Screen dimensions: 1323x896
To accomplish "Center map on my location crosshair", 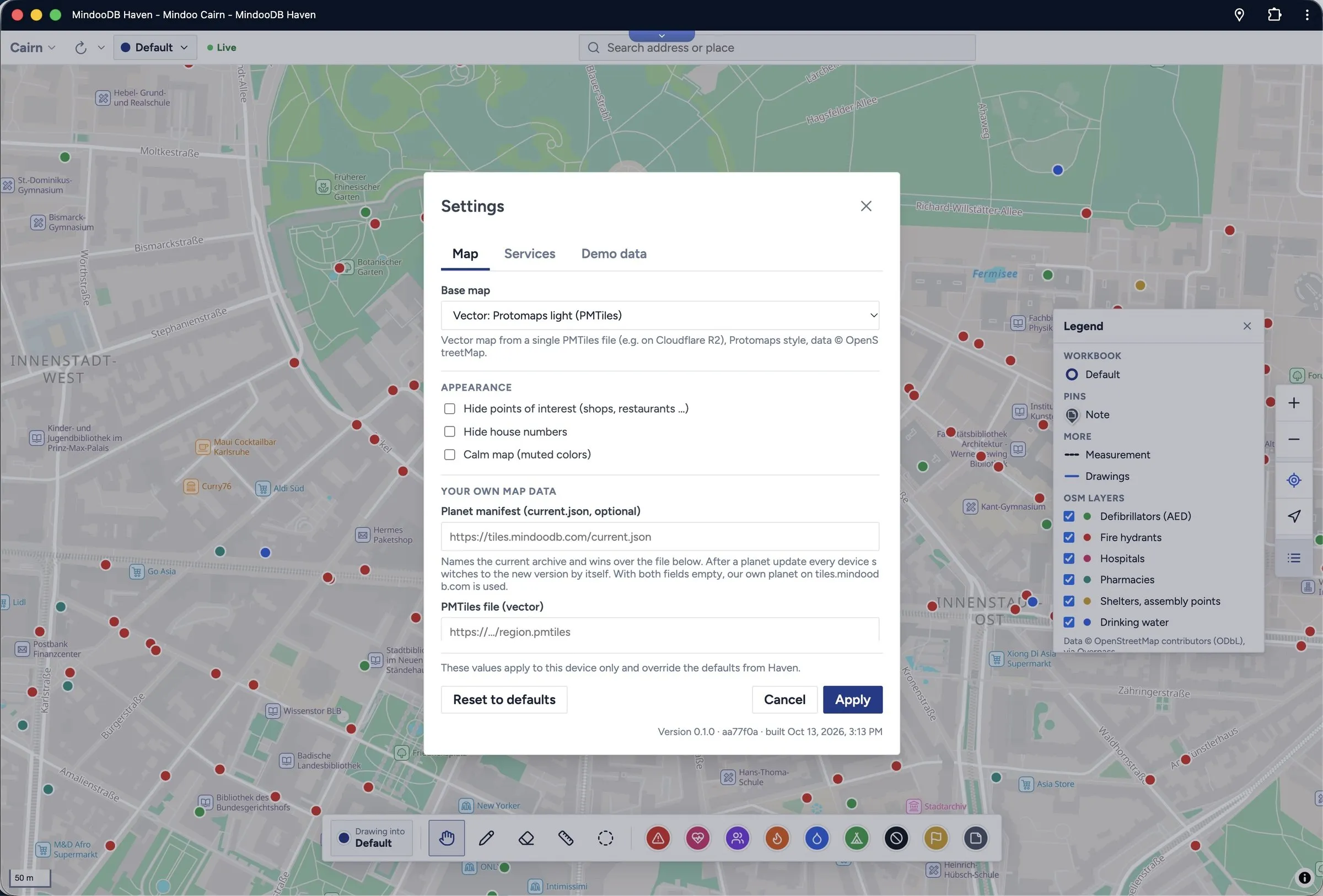I will 1293,480.
